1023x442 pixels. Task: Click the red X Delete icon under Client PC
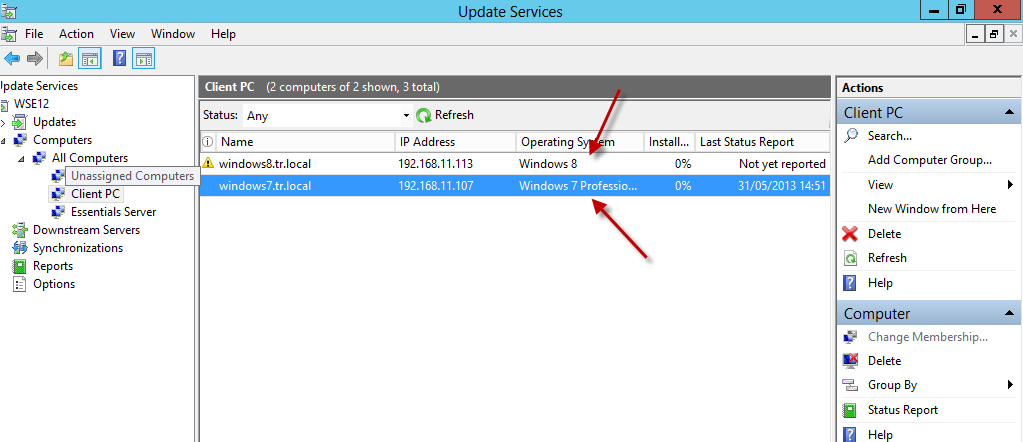pos(851,234)
